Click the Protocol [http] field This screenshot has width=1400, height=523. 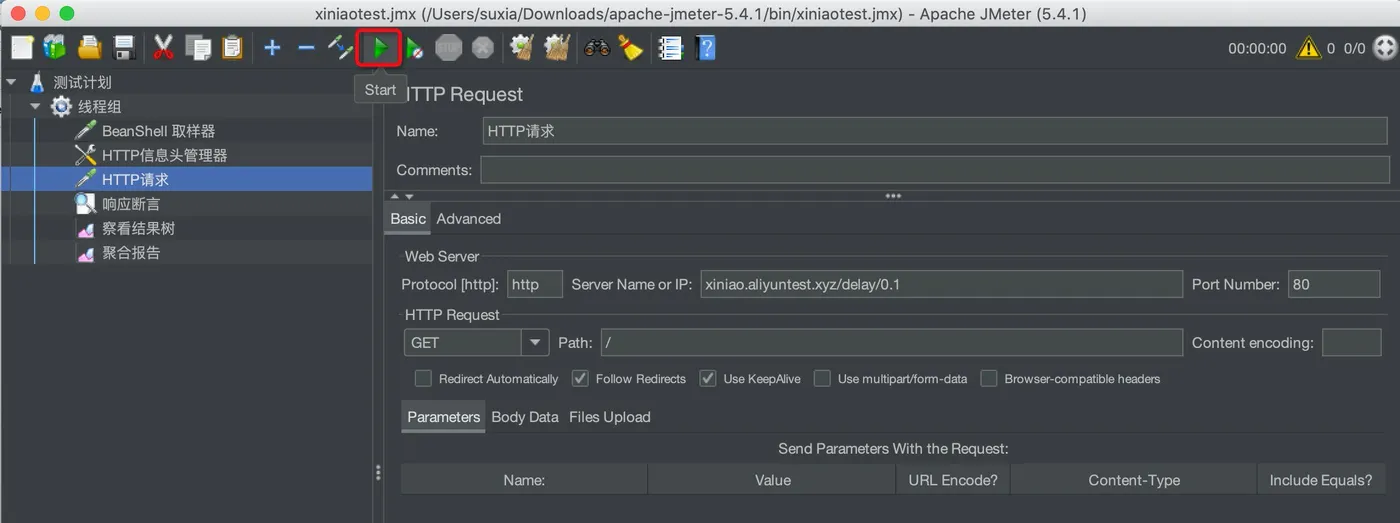coord(535,284)
